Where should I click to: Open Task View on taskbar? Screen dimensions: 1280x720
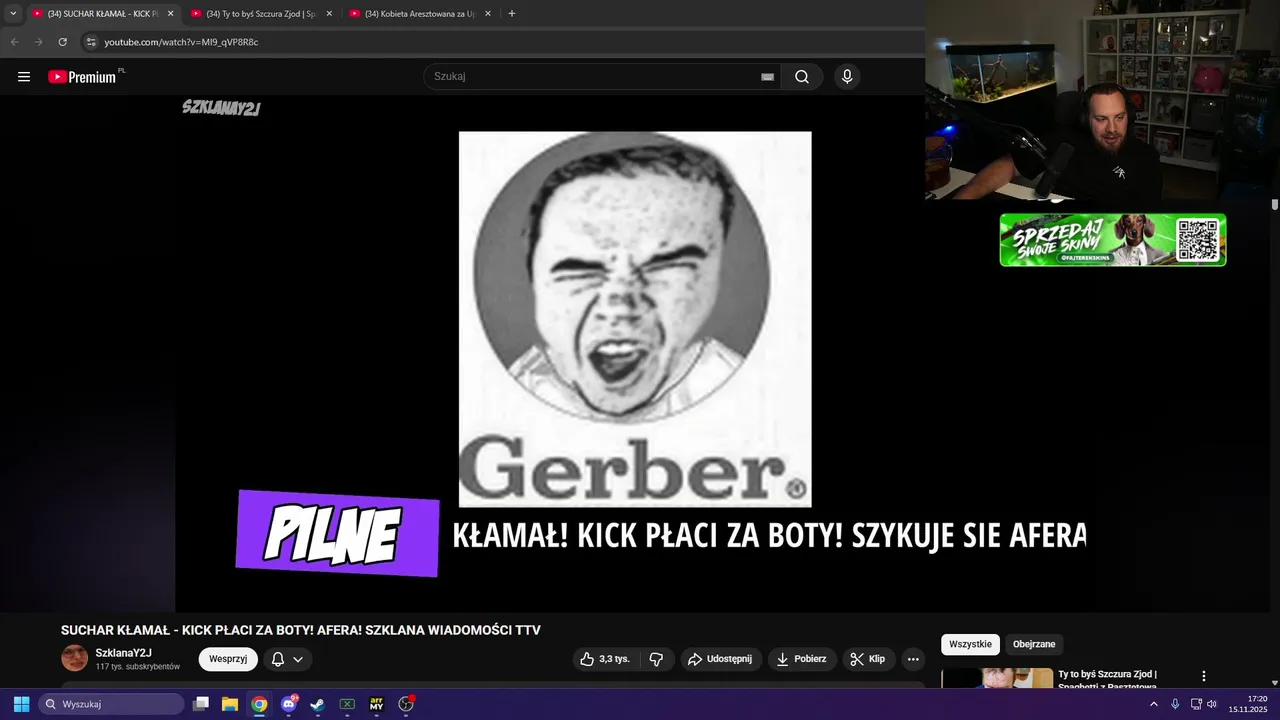point(200,704)
